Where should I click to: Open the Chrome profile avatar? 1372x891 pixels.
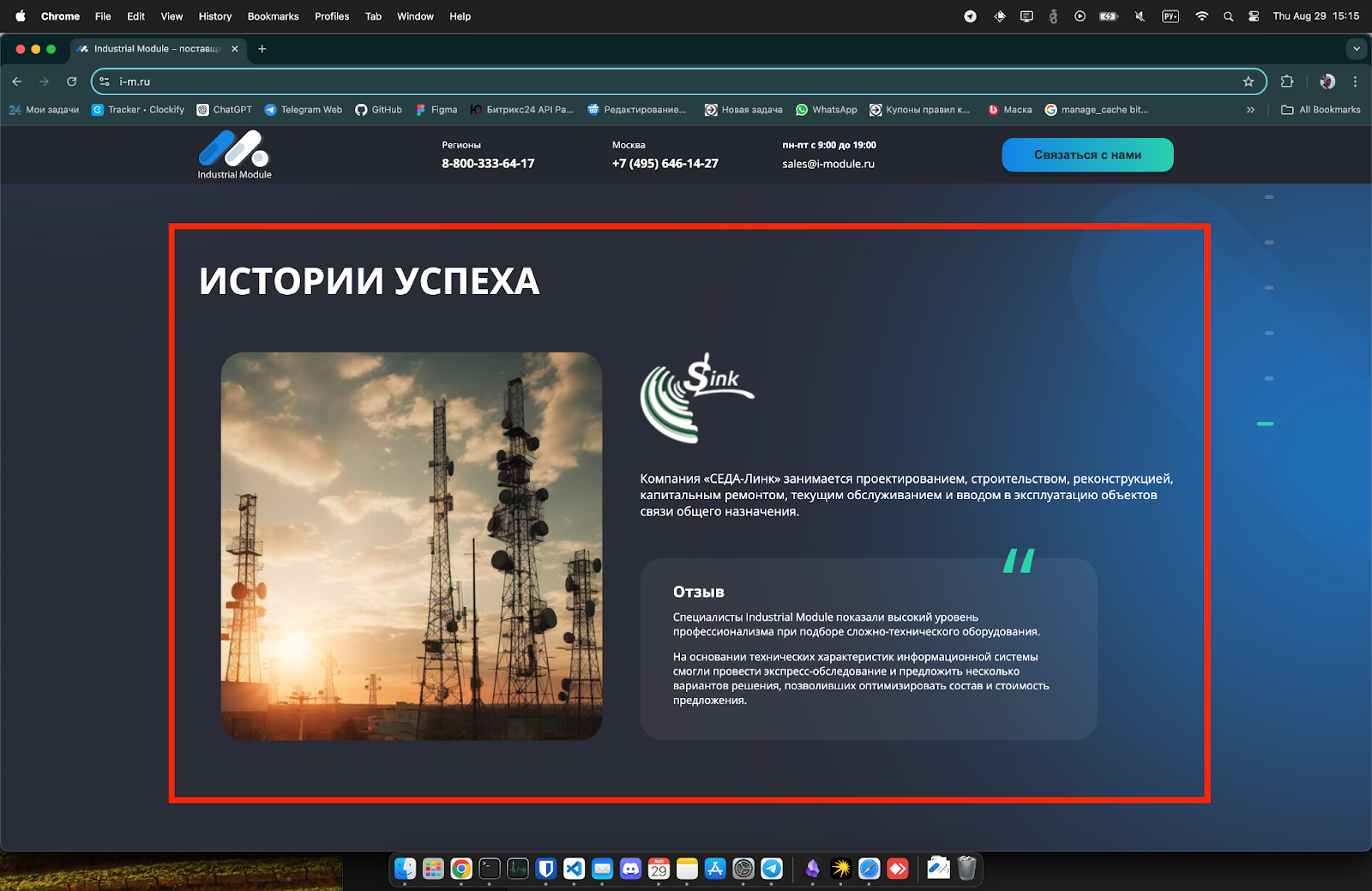point(1327,81)
